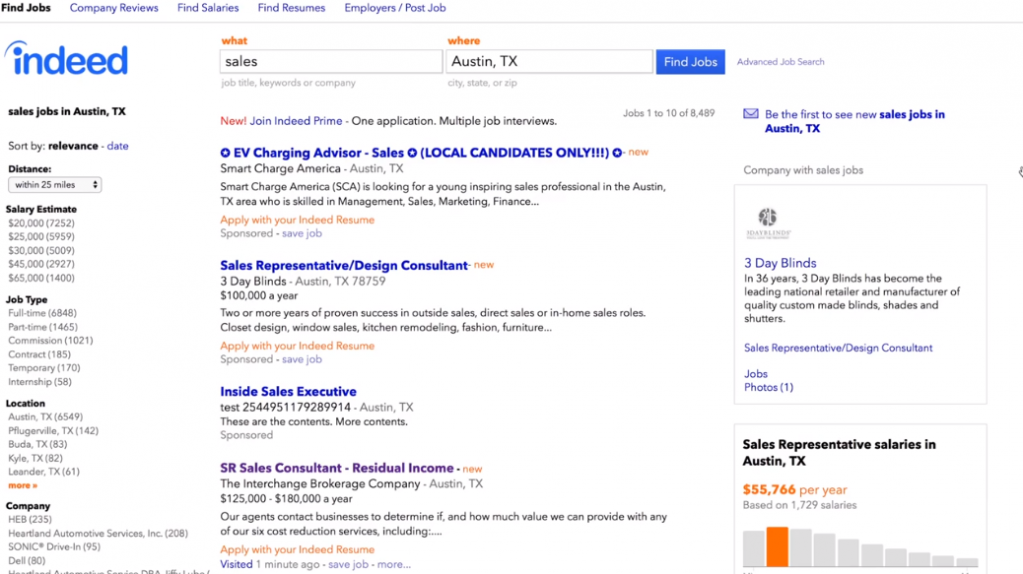The height and width of the screenshot is (574, 1023).
Task: Open 3 Day Blinds company page link
Action: (x=780, y=263)
